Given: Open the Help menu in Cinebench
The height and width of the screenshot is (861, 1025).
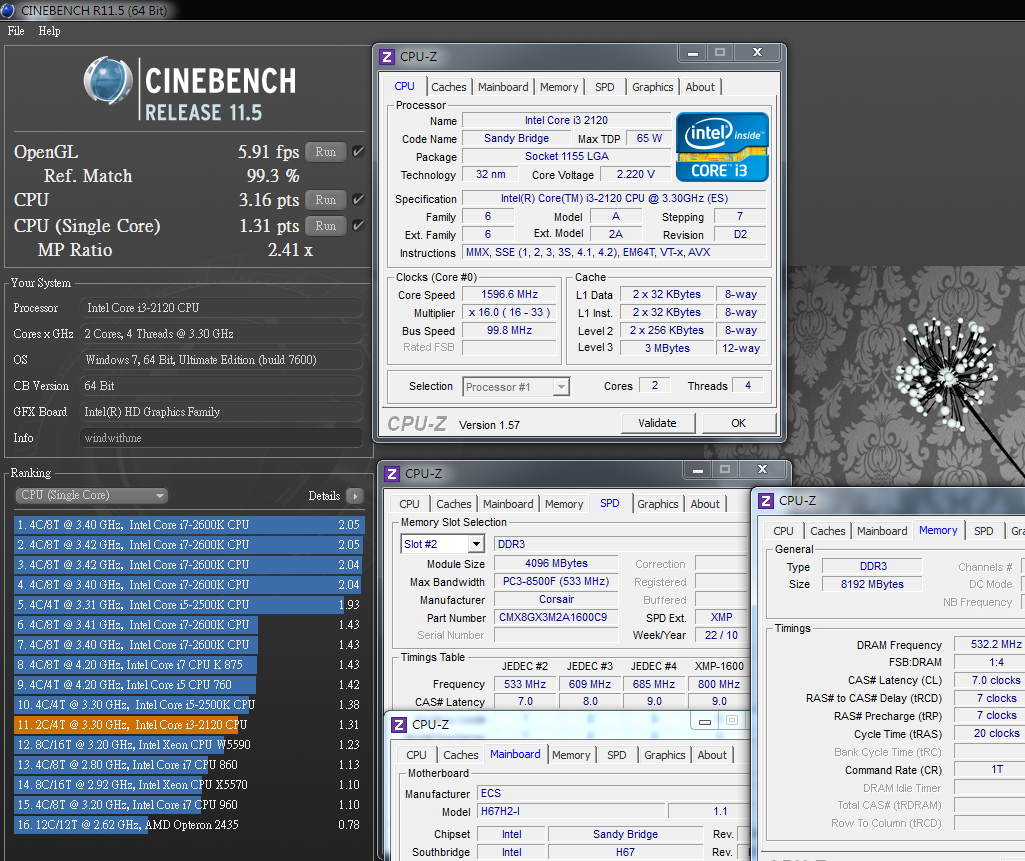Looking at the screenshot, I should pos(49,31).
